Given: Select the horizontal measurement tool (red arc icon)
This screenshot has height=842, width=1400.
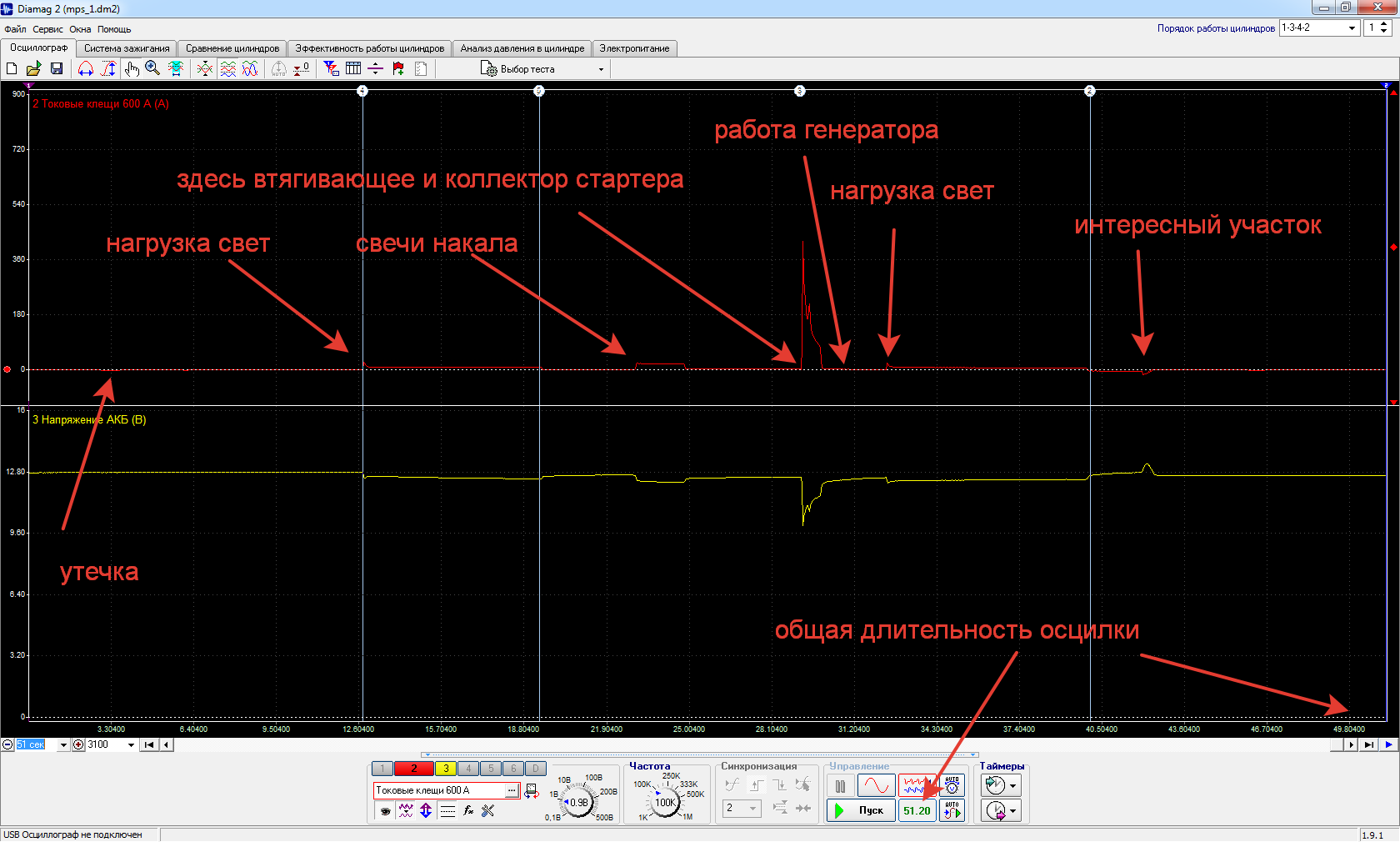Looking at the screenshot, I should coord(86,68).
